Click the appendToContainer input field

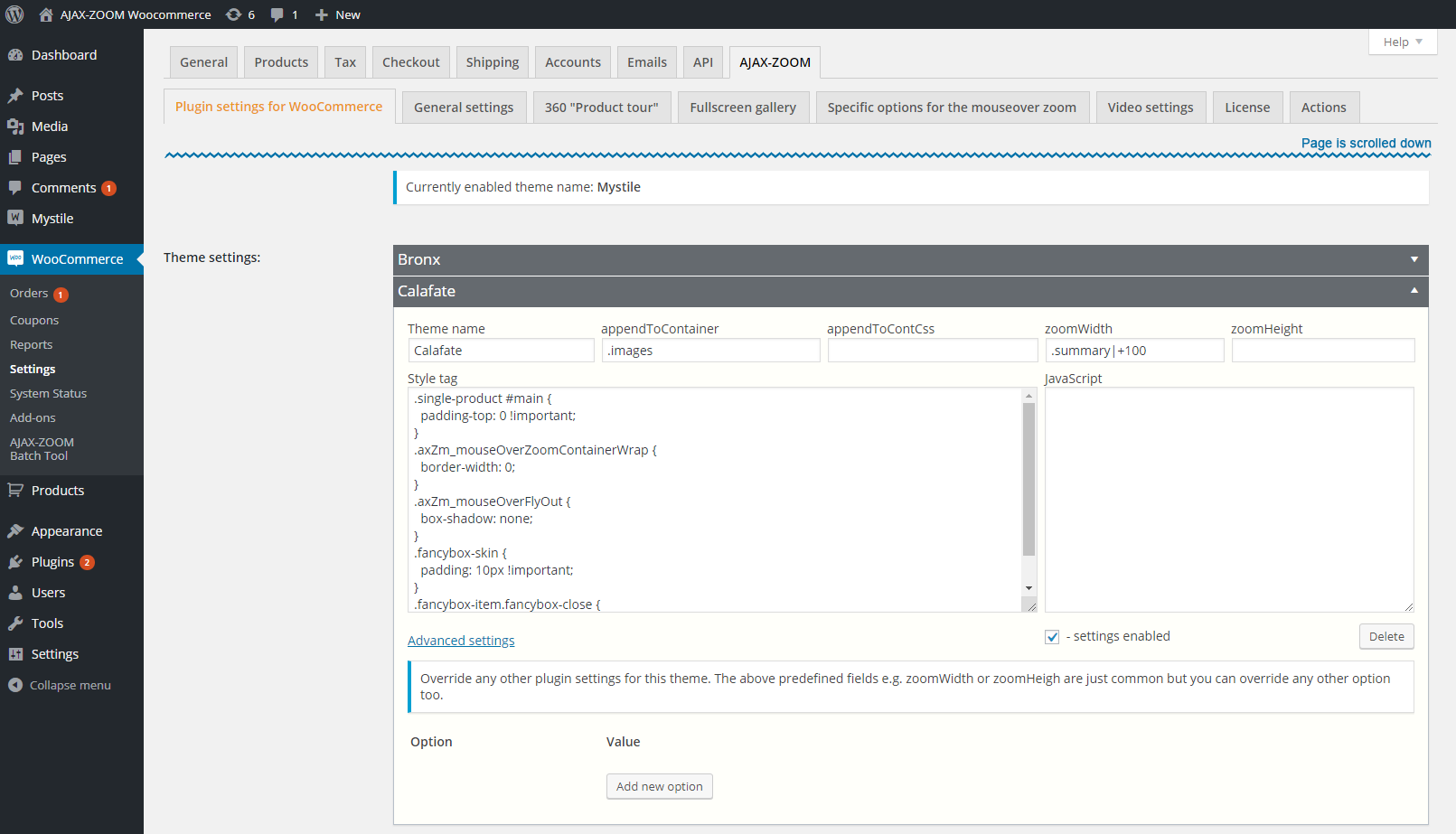[711, 351]
